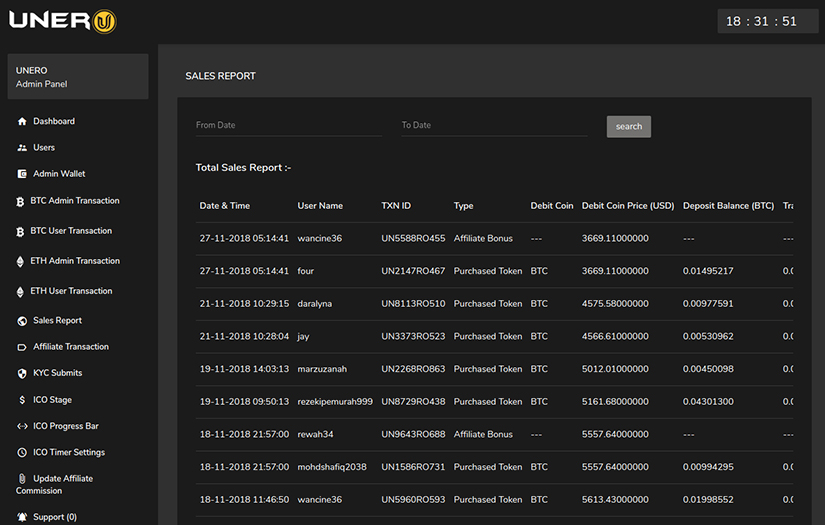Open Update Affiliate Commission page
This screenshot has width=825, height=525.
coord(55,484)
